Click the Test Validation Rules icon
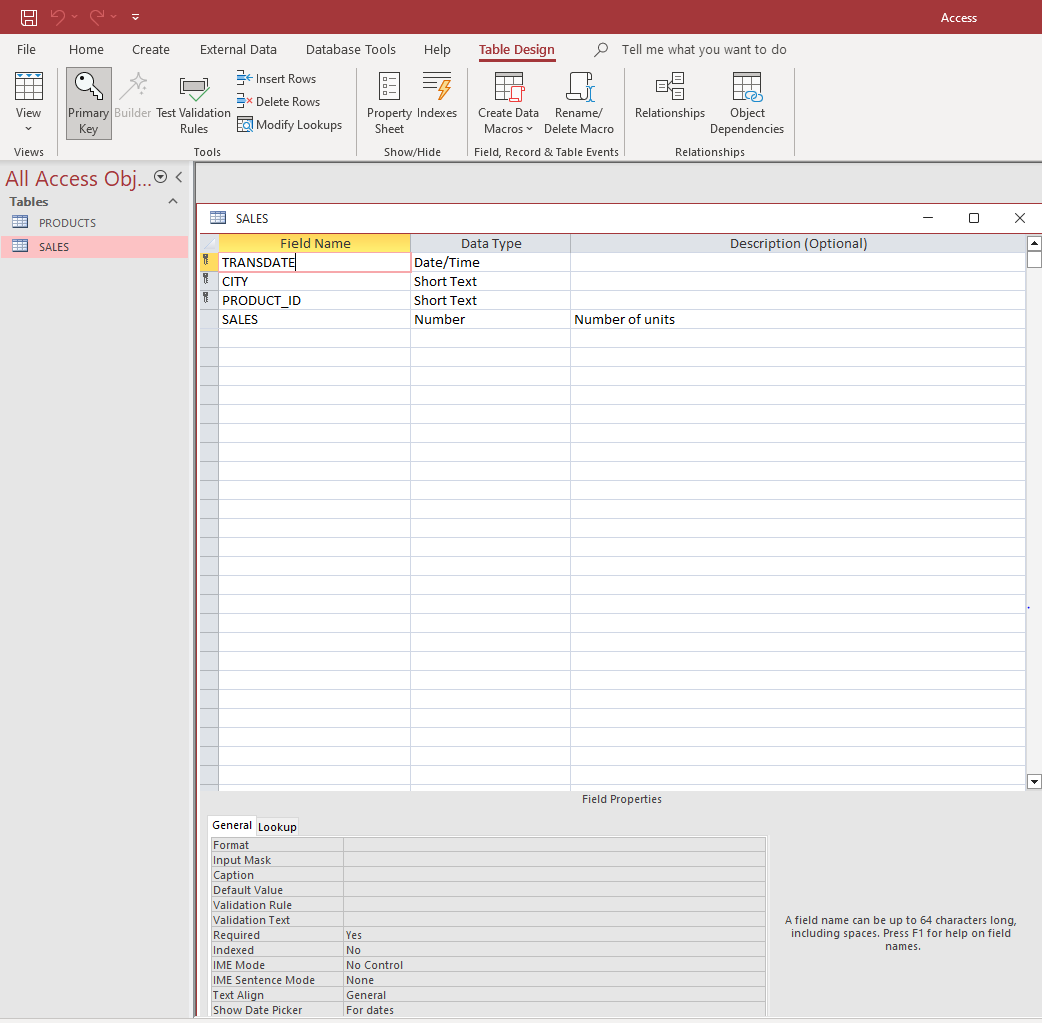 [x=194, y=88]
